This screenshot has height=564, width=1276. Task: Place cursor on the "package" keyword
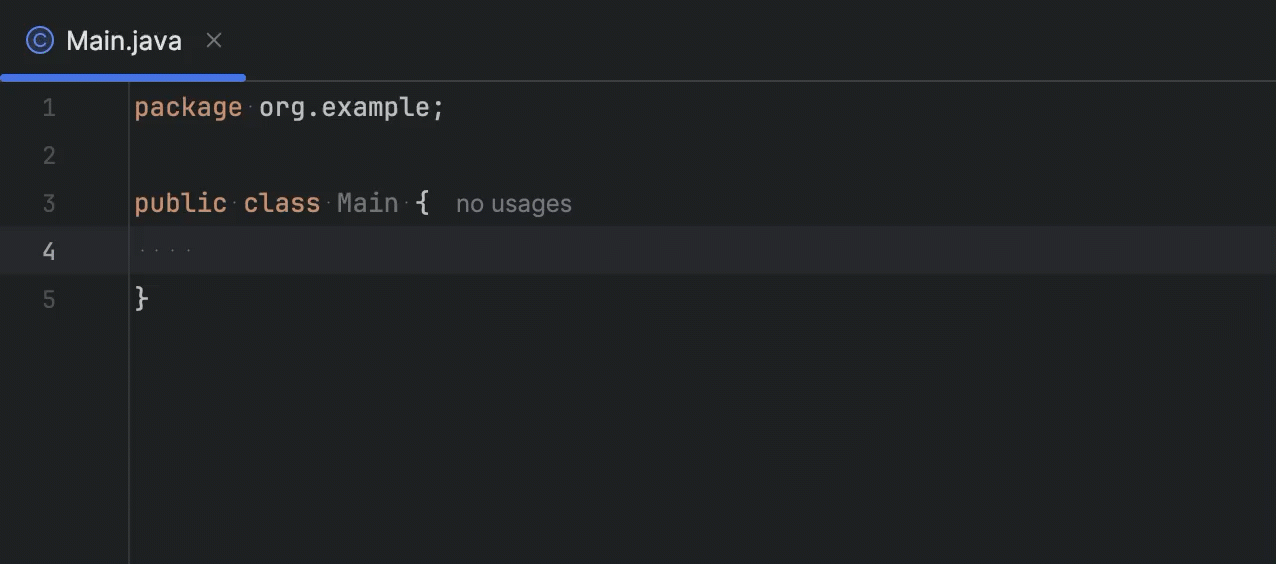[188, 108]
